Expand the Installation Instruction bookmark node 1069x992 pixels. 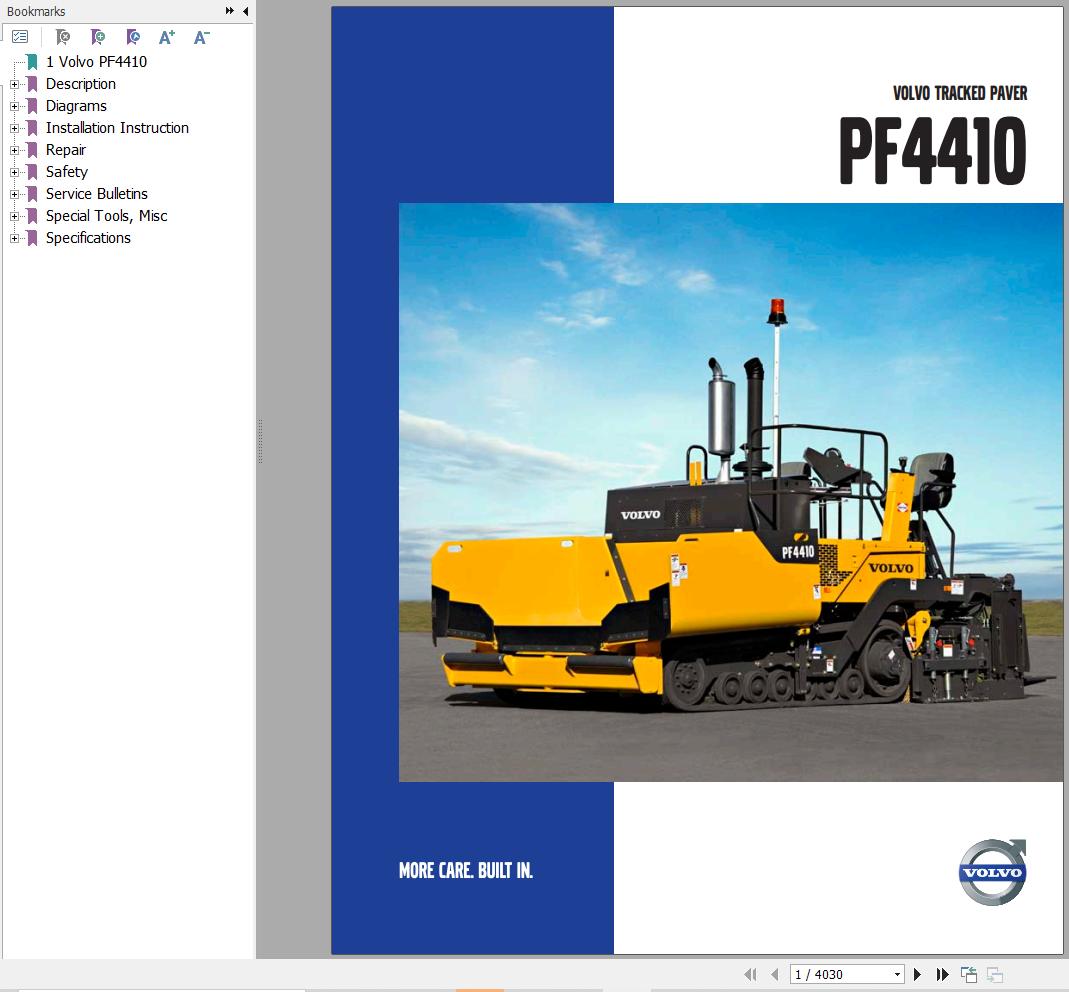pos(14,128)
